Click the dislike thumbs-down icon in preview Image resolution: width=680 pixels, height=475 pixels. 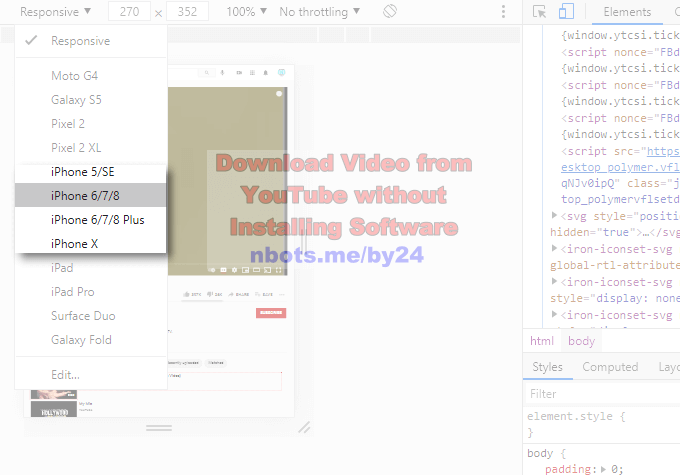click(x=209, y=294)
